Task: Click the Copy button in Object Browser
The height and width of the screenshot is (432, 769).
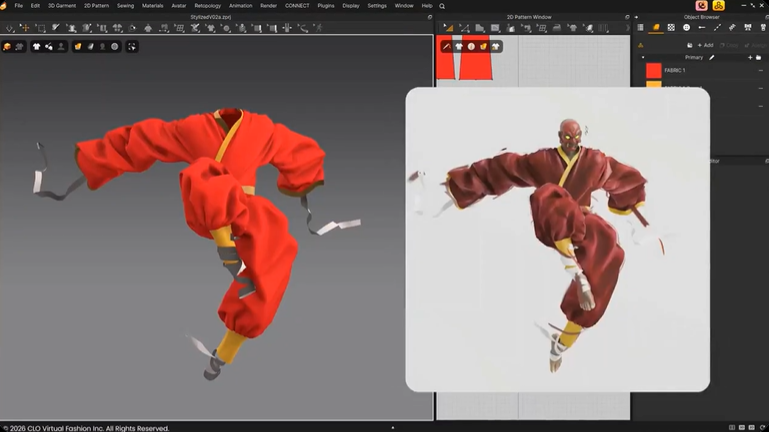Action: [729, 45]
